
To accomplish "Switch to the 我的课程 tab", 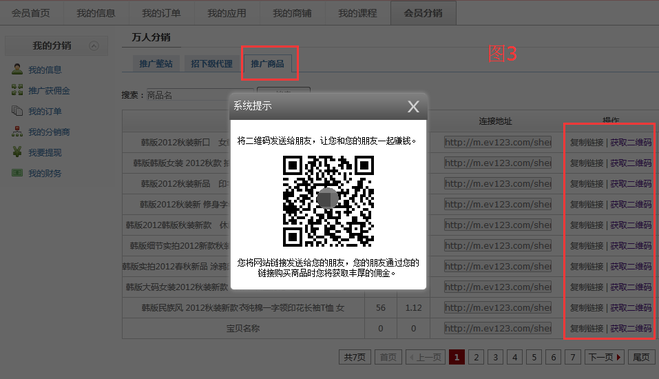I will 358,13.
